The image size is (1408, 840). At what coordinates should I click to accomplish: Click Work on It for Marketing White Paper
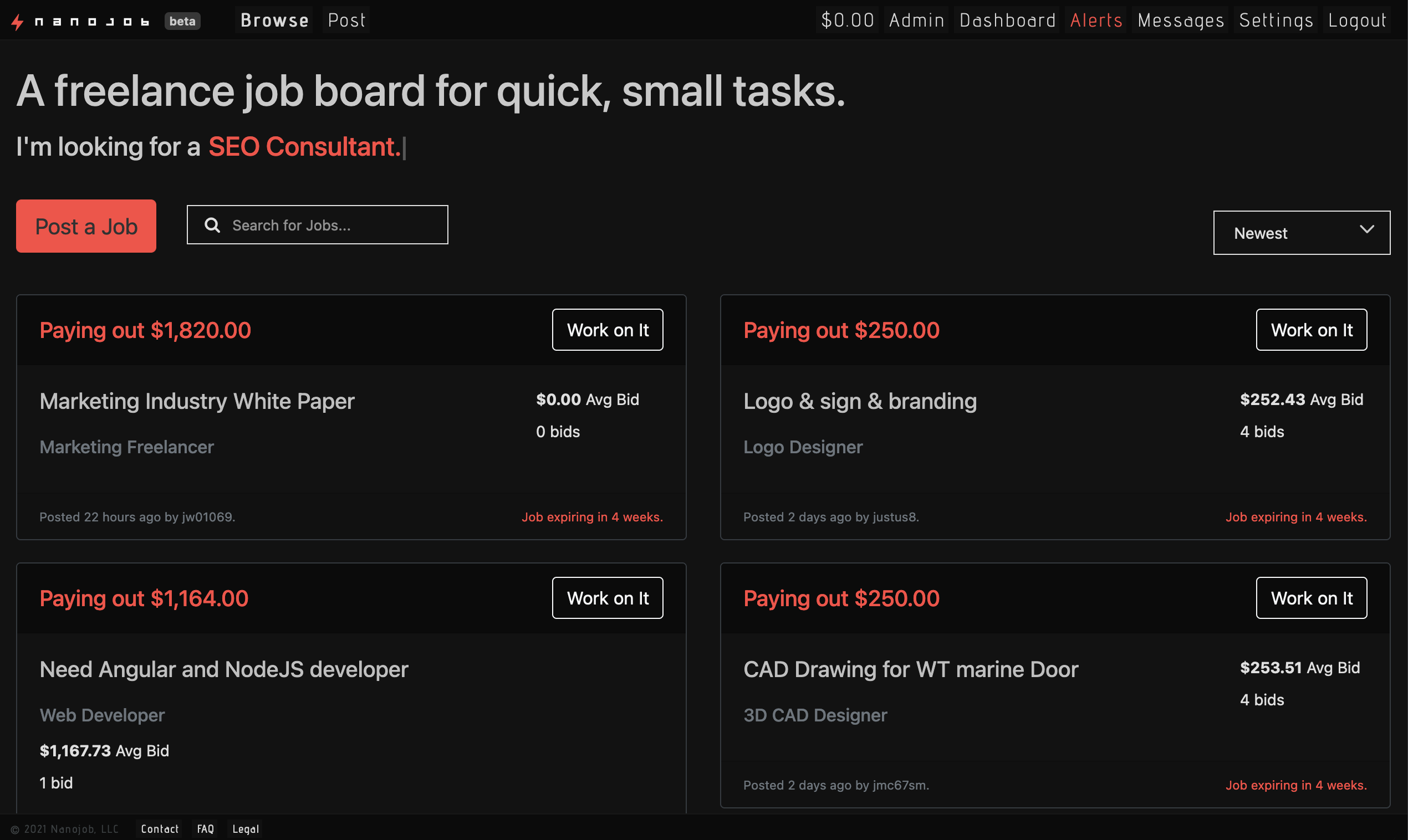pyautogui.click(x=607, y=330)
